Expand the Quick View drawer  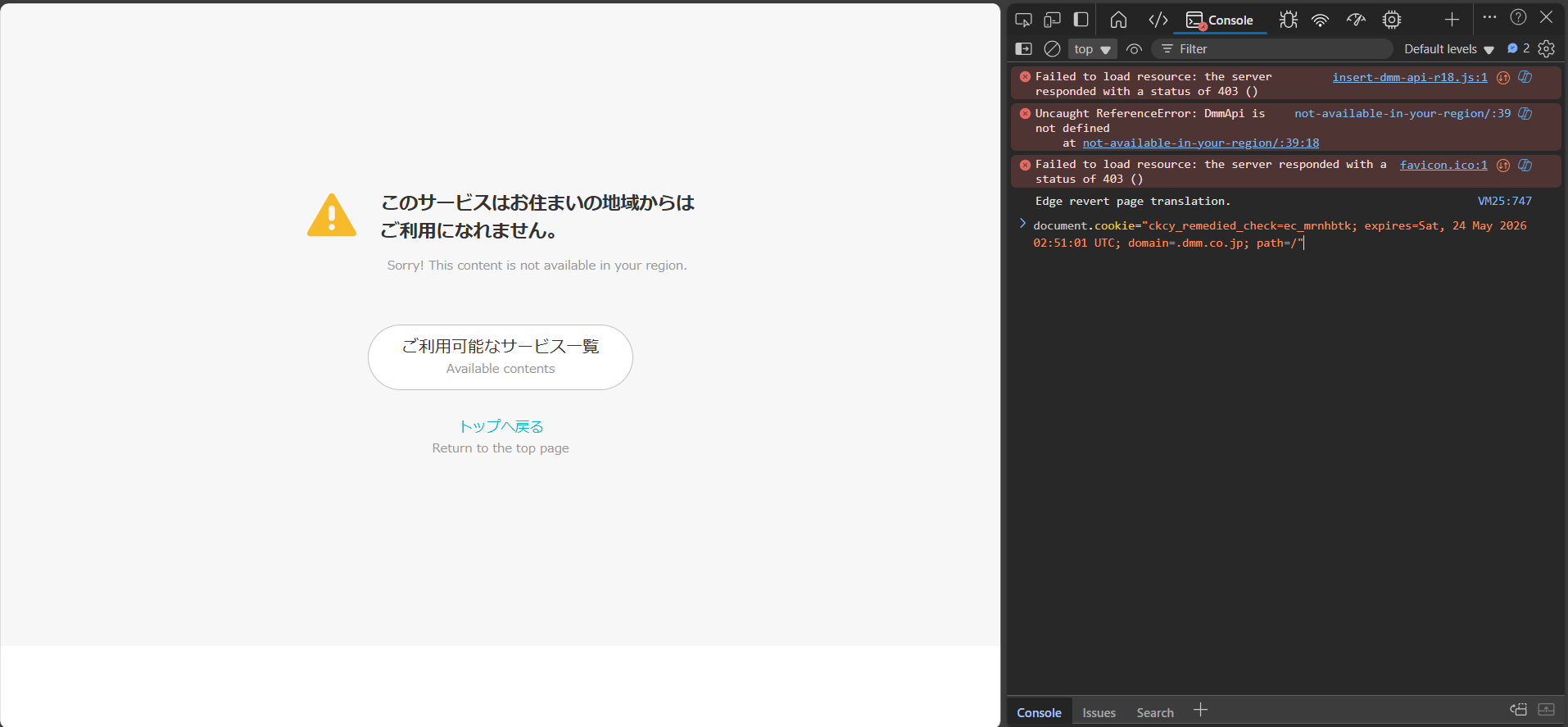(x=1547, y=710)
